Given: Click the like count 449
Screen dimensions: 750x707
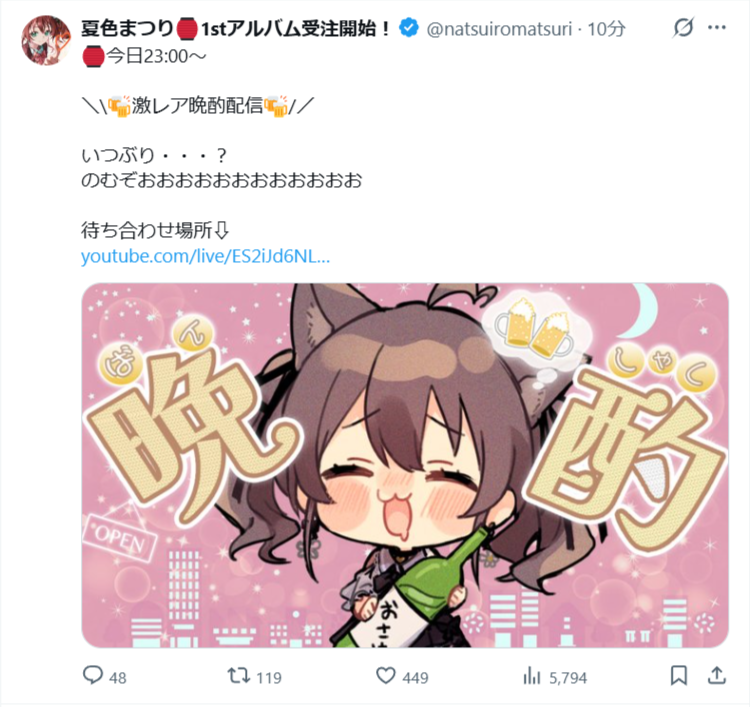Looking at the screenshot, I should tap(415, 677).
